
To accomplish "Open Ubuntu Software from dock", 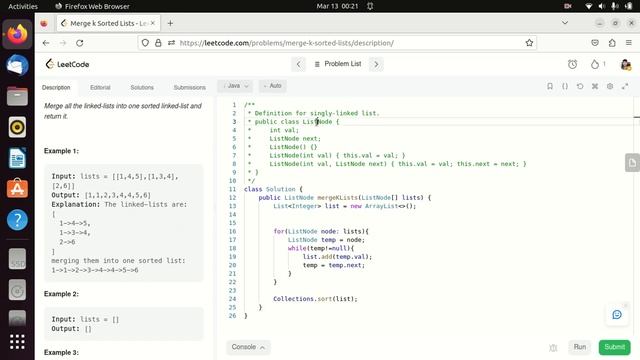I will 17,189.
